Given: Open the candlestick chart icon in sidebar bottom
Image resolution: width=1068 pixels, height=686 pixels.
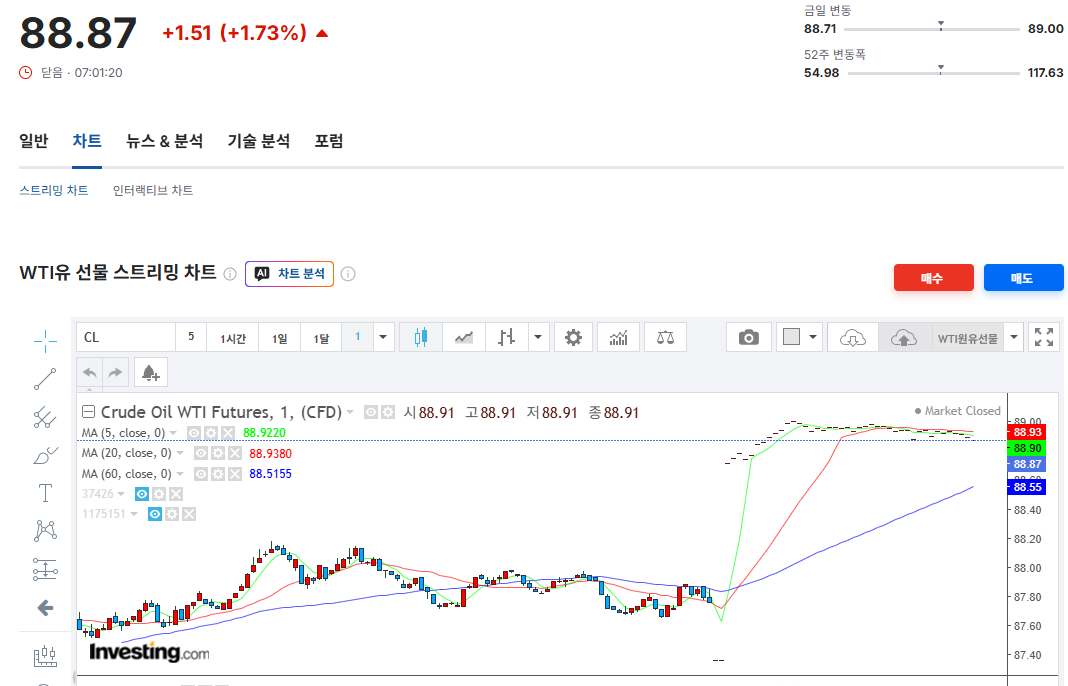Looking at the screenshot, I should click(x=46, y=655).
